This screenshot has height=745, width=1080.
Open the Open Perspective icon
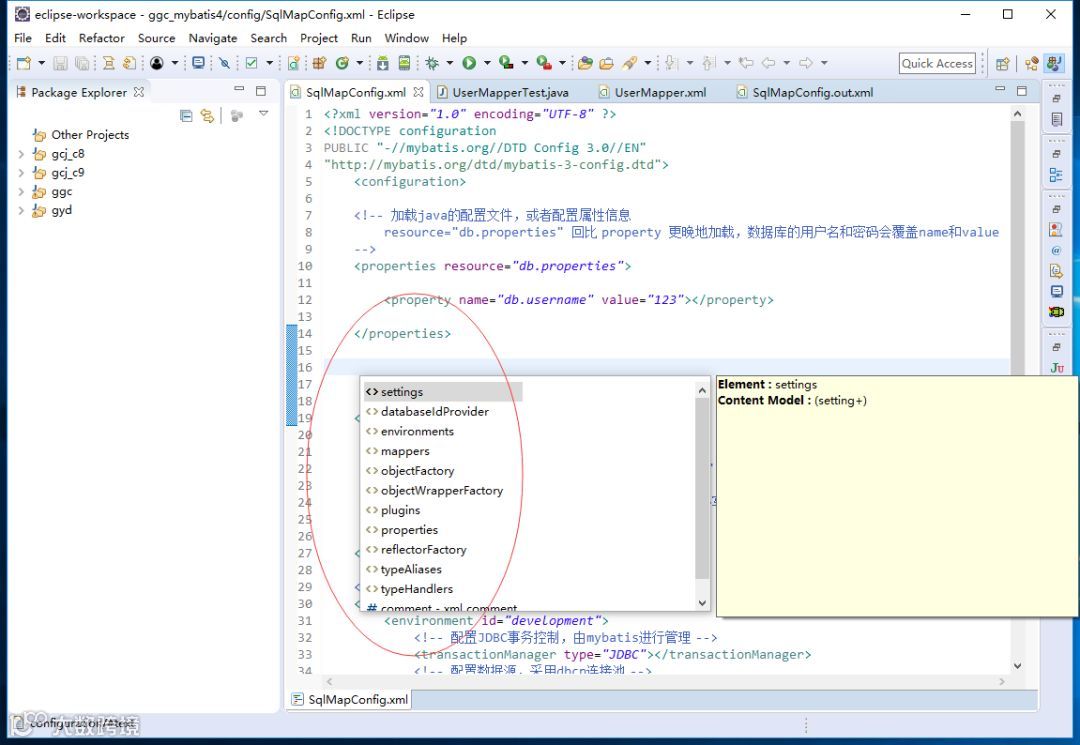tap(1003, 63)
